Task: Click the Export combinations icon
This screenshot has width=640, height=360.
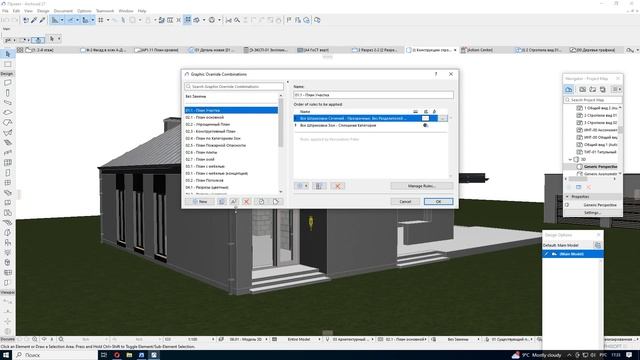Action: click(x=276, y=202)
